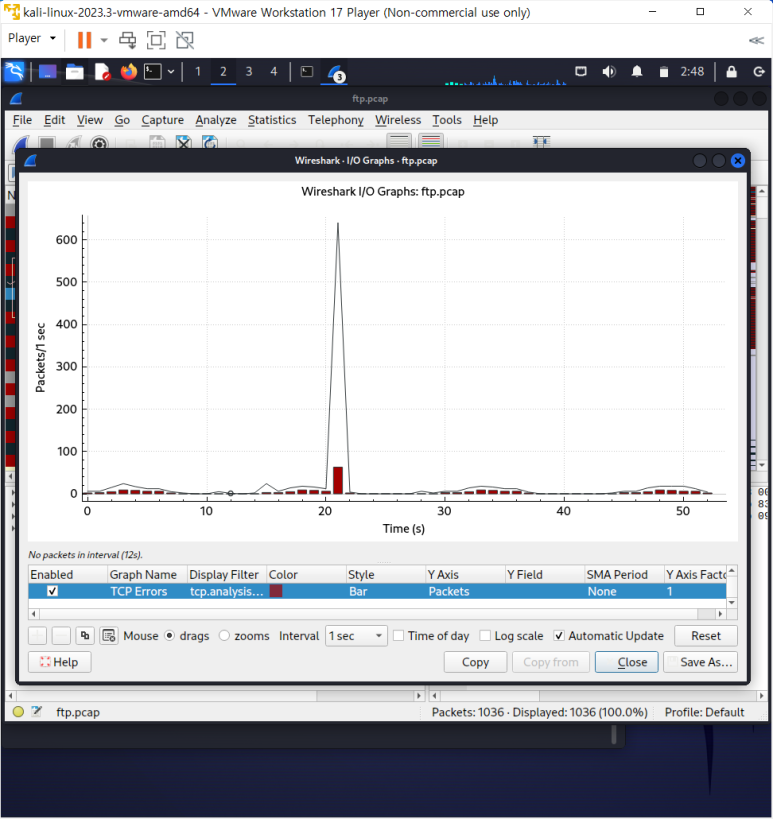This screenshot has width=773, height=819.
Task: Launch terminal emulator from Kali panel
Action: click(153, 72)
